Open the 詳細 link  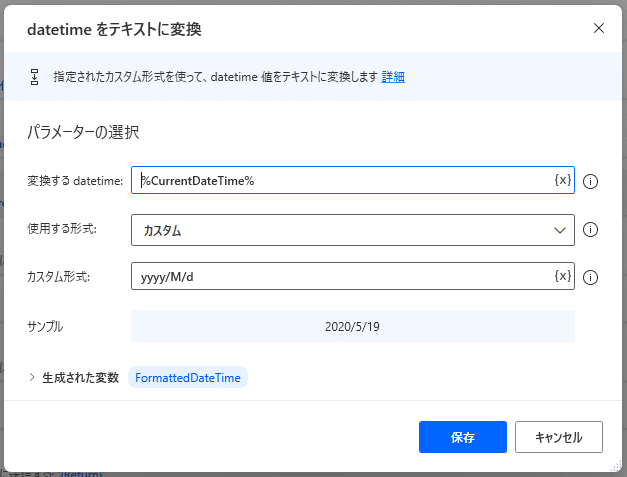tap(393, 76)
